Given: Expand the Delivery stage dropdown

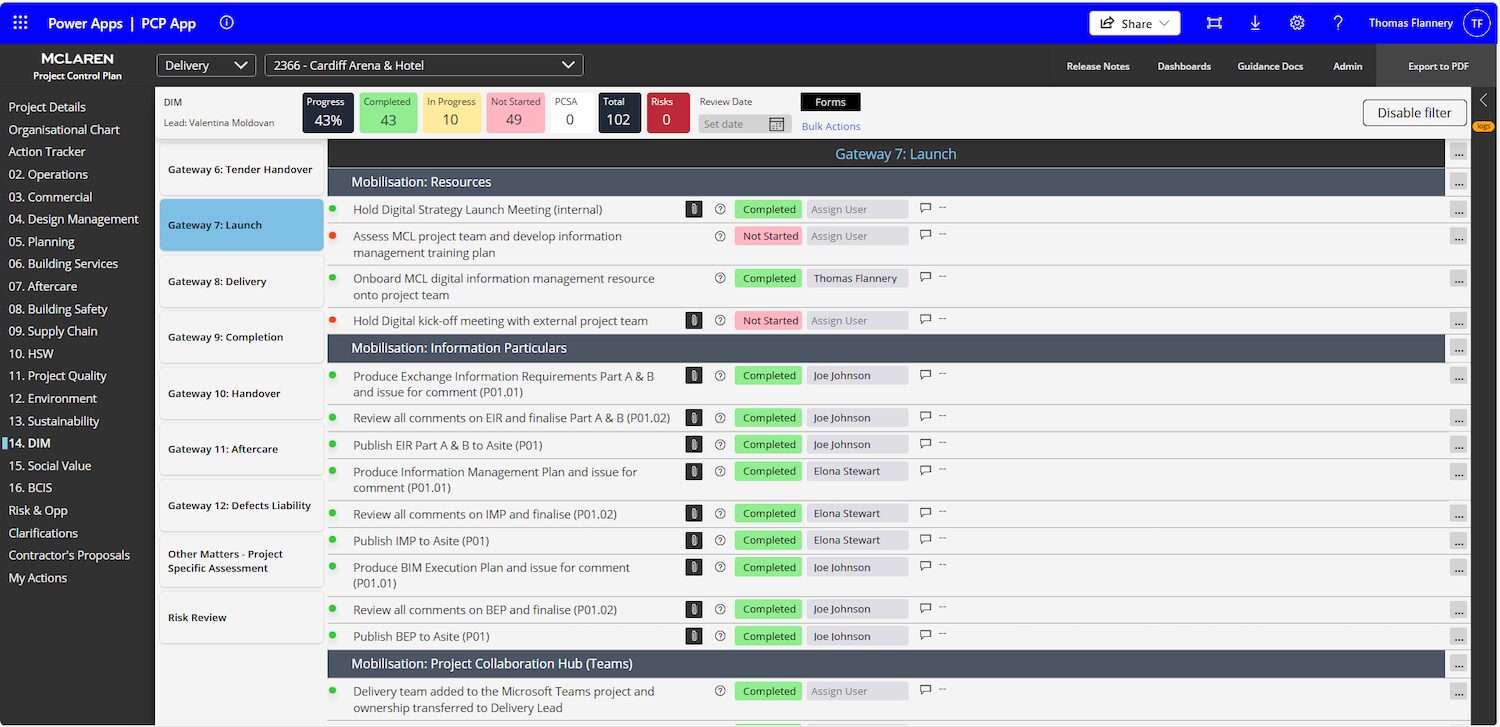Looking at the screenshot, I should (x=207, y=65).
